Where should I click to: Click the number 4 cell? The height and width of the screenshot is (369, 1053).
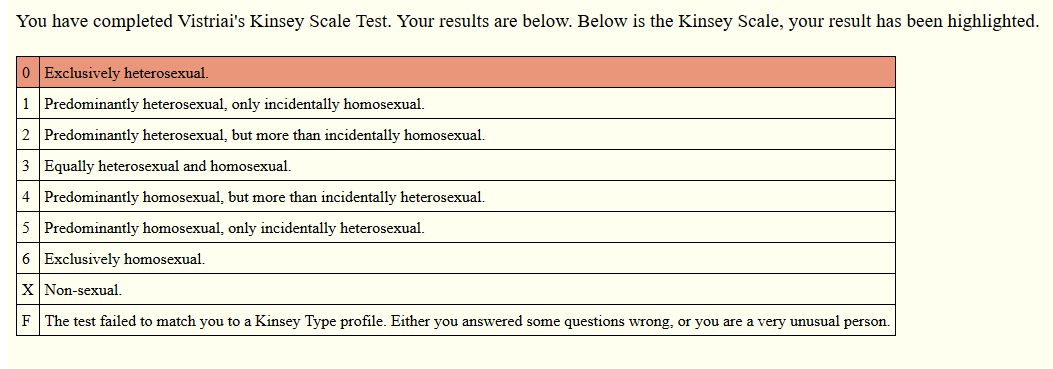[x=28, y=196]
